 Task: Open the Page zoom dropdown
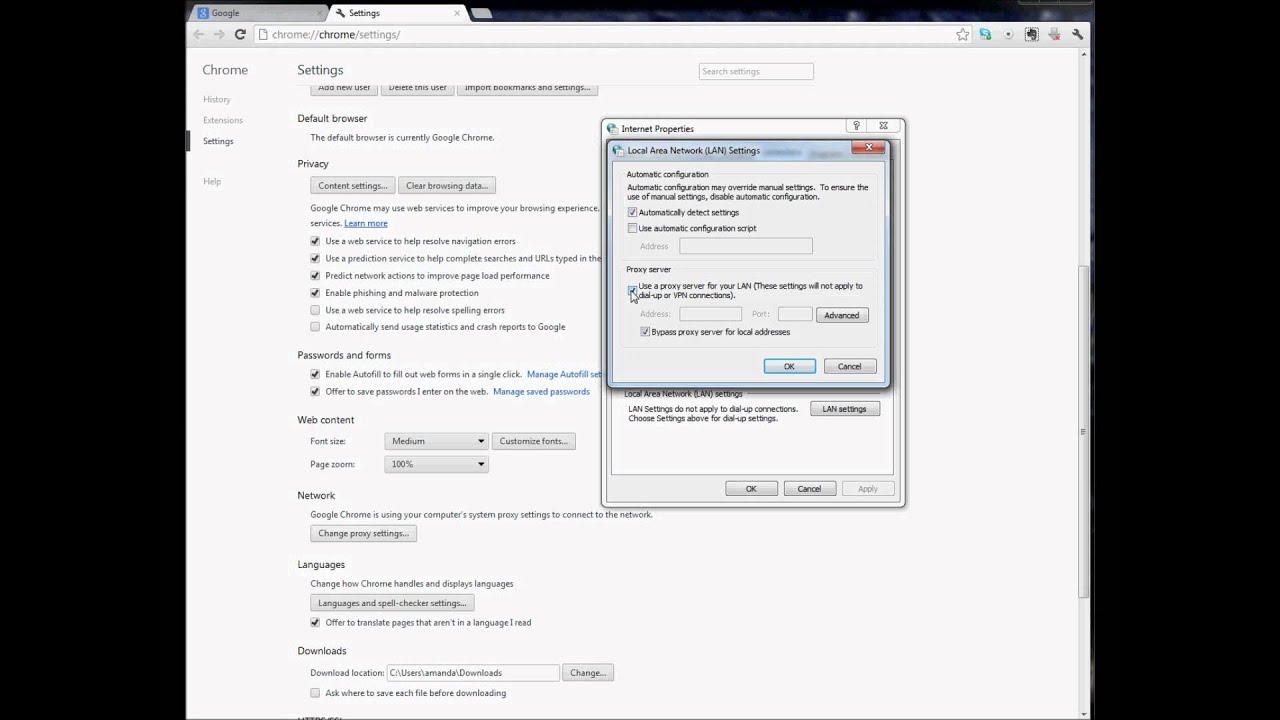click(x=436, y=464)
